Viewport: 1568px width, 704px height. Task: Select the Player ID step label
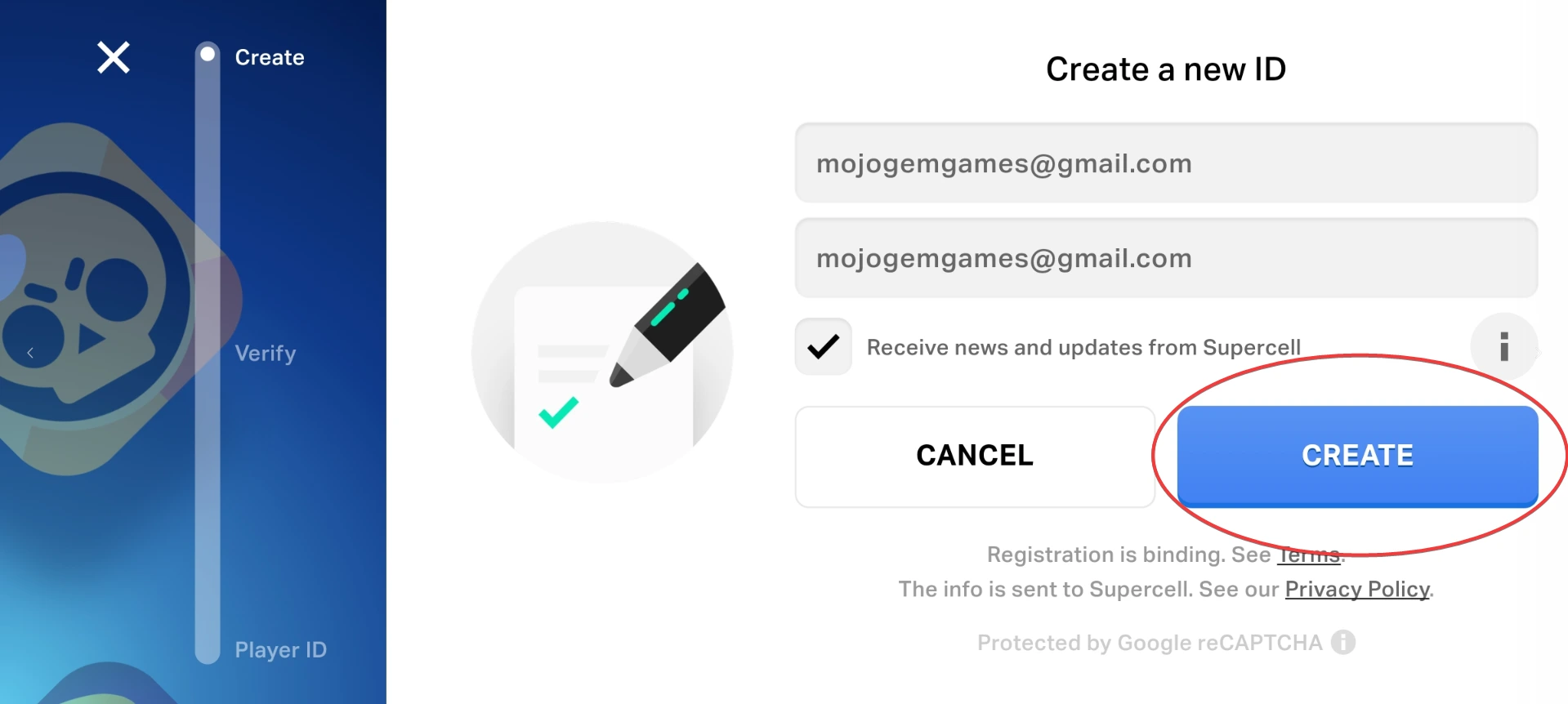(280, 649)
